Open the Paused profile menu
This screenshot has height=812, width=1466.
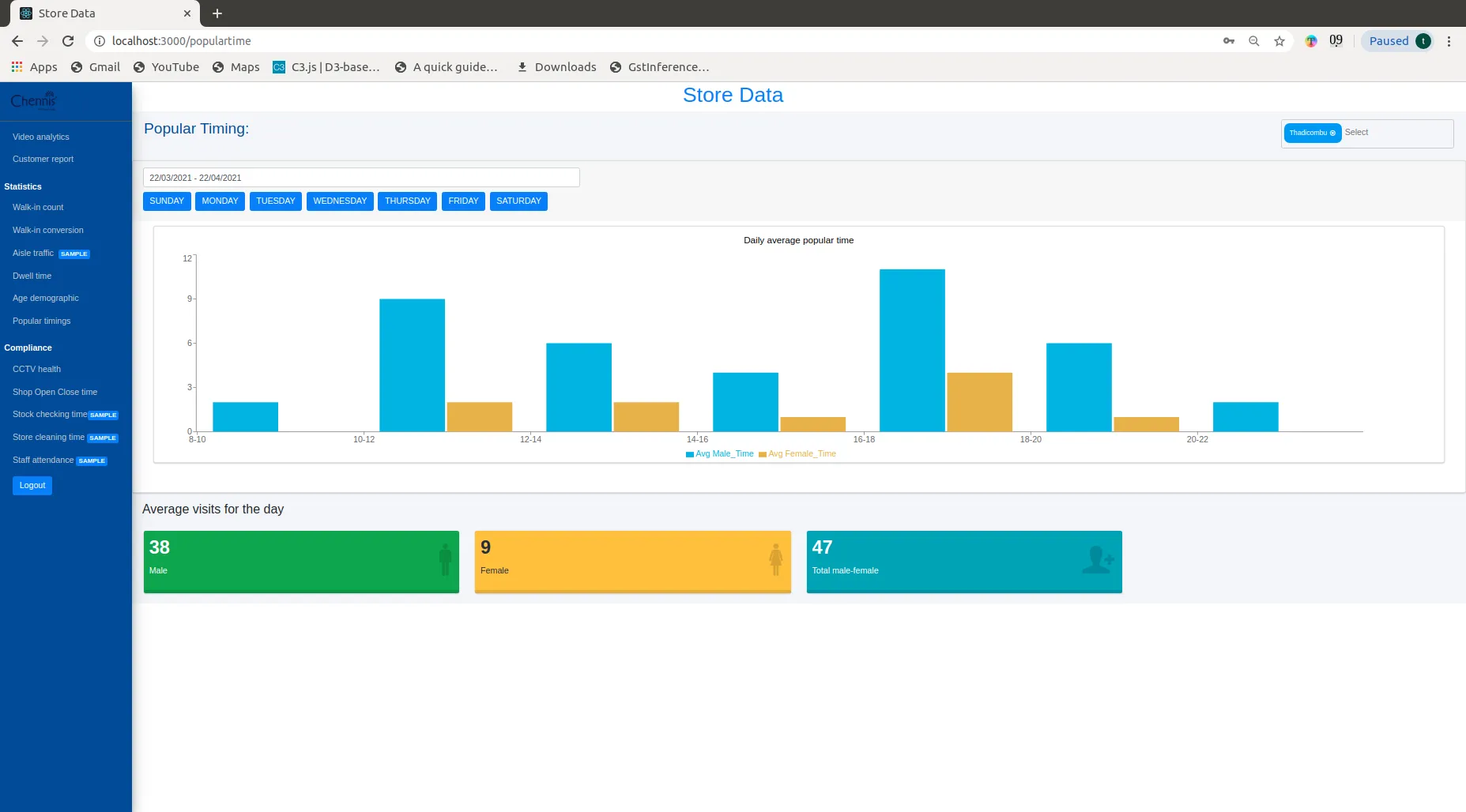coord(1397,41)
